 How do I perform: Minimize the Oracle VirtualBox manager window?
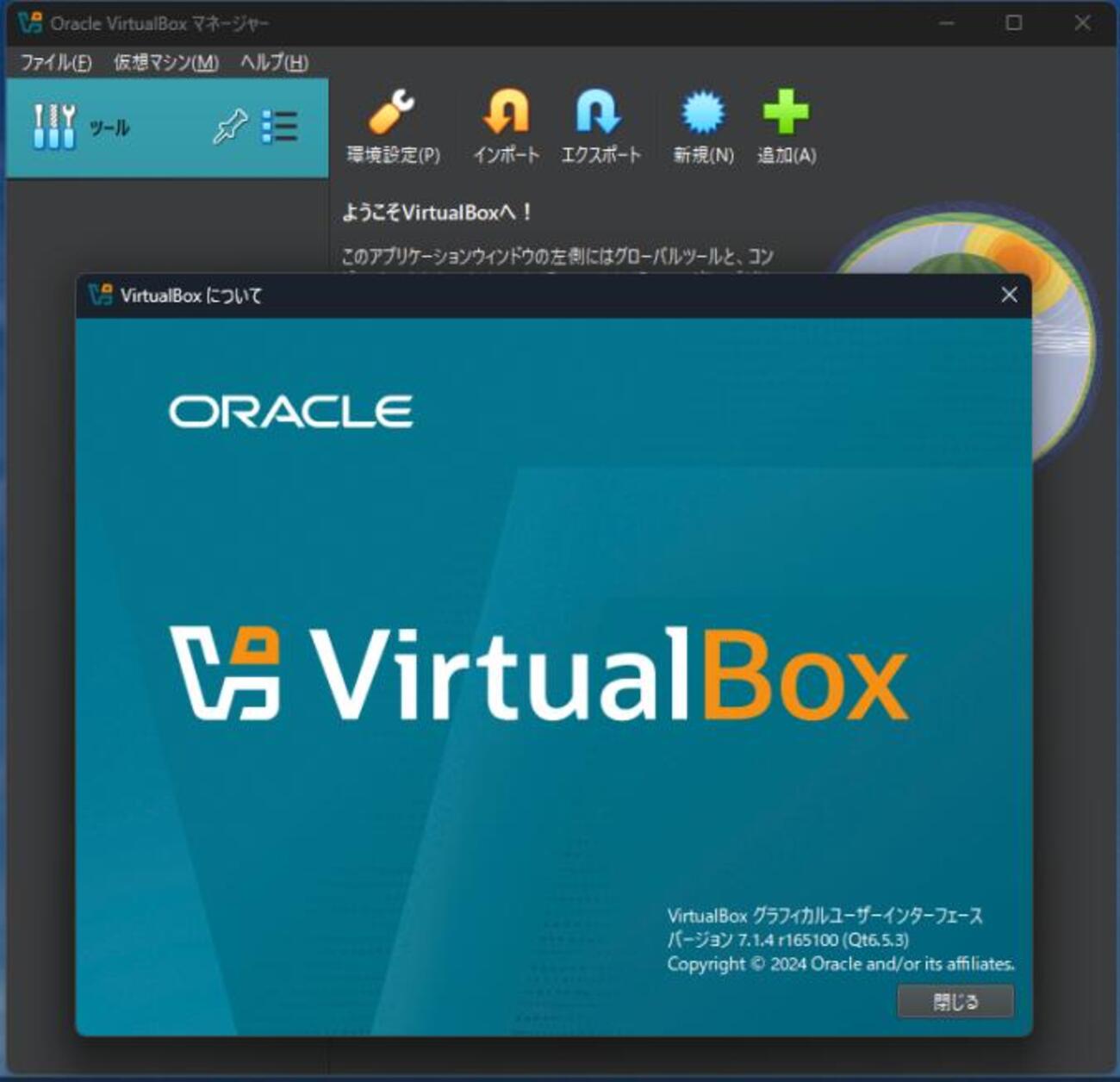tap(947, 23)
